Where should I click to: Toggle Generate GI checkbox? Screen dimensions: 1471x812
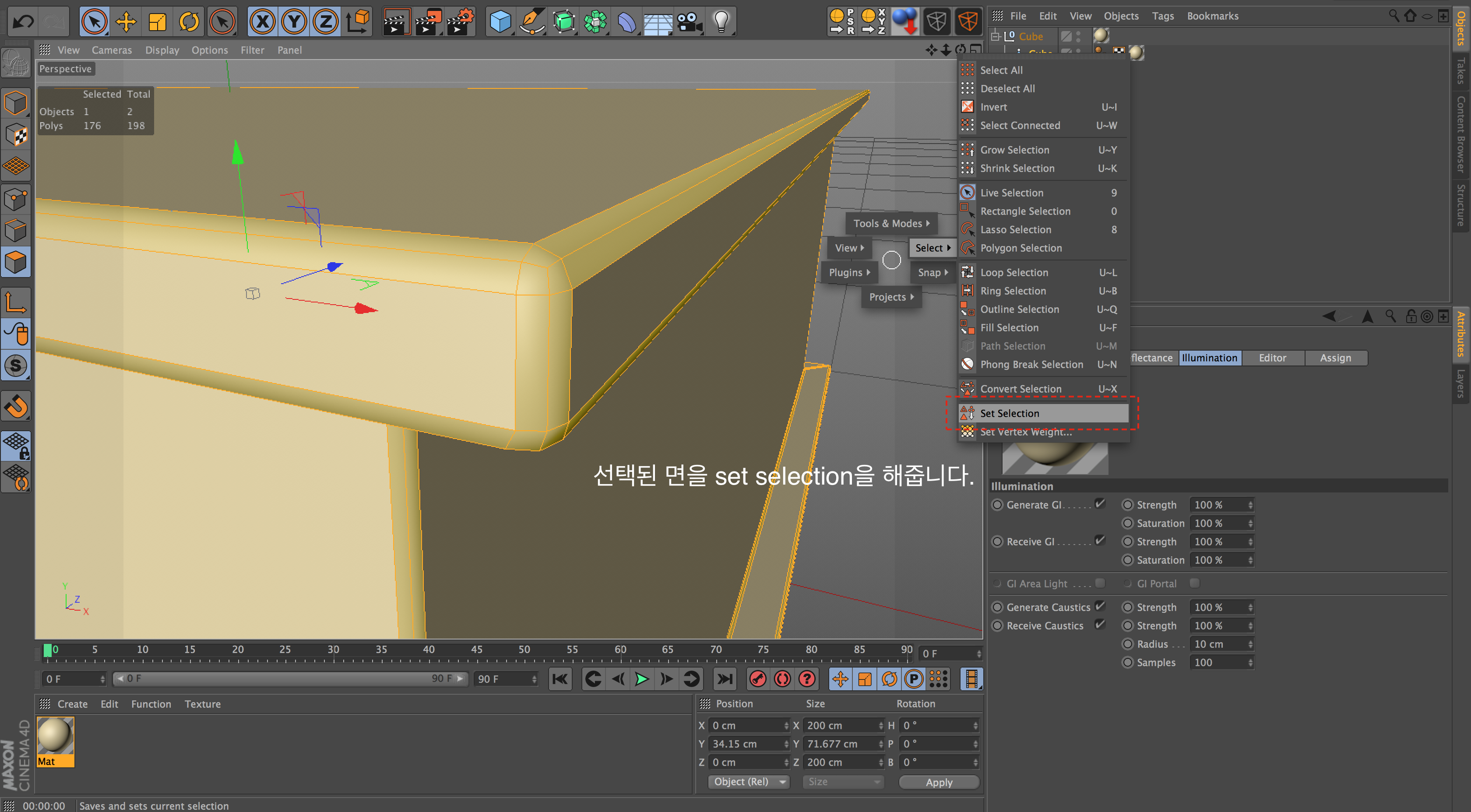point(1100,504)
